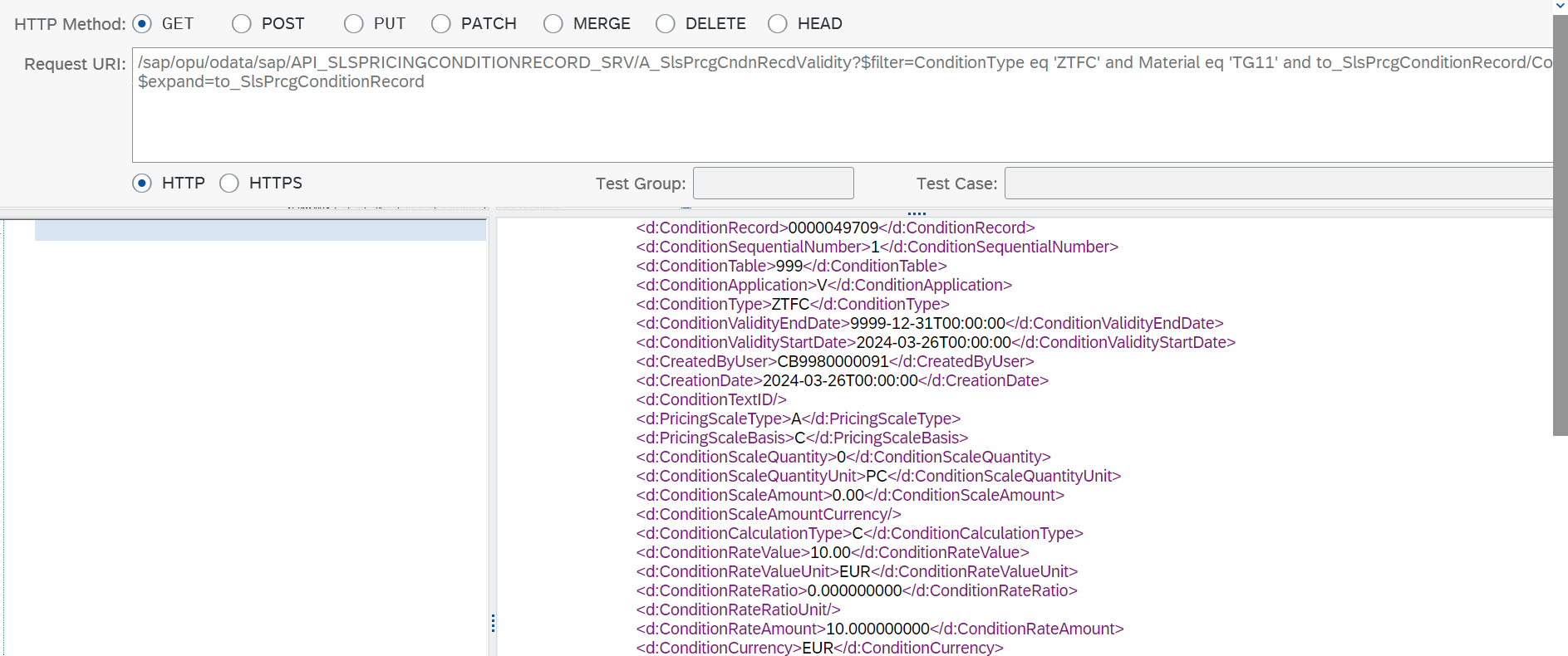Click the empty ConditionTextID element line
Screen dimensions: 1568x656
[x=711, y=399]
